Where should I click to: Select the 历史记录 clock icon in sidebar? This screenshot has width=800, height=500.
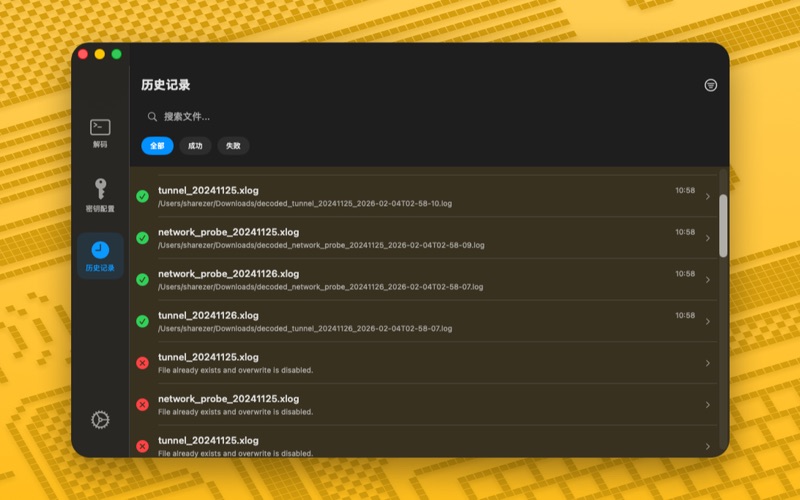[x=100, y=250]
